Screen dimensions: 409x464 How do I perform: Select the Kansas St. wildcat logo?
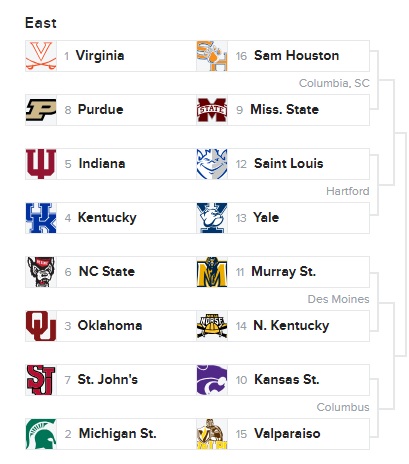coord(212,380)
